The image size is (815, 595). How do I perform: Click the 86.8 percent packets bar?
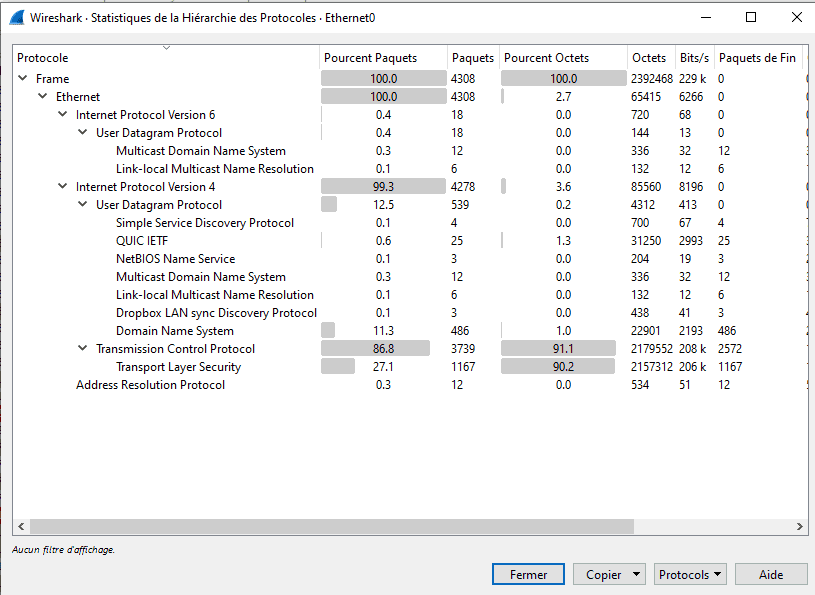pyautogui.click(x=375, y=349)
